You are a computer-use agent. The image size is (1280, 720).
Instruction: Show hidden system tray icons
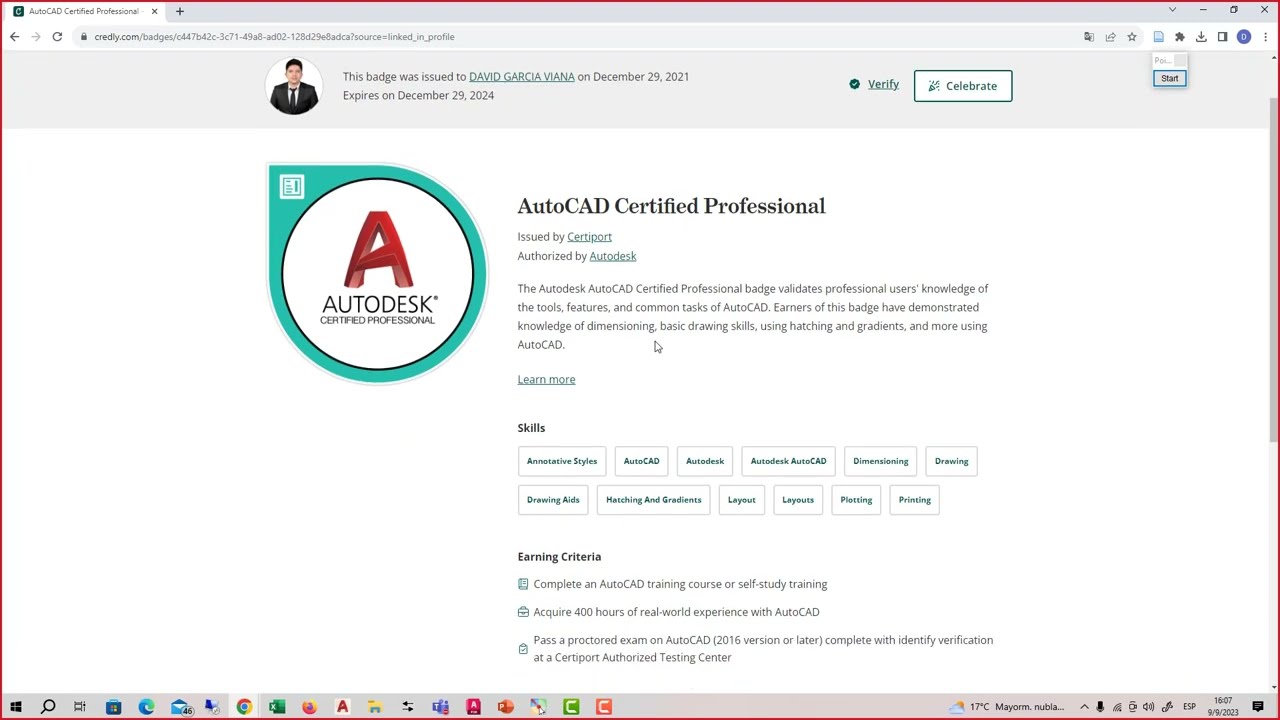[x=1084, y=707]
